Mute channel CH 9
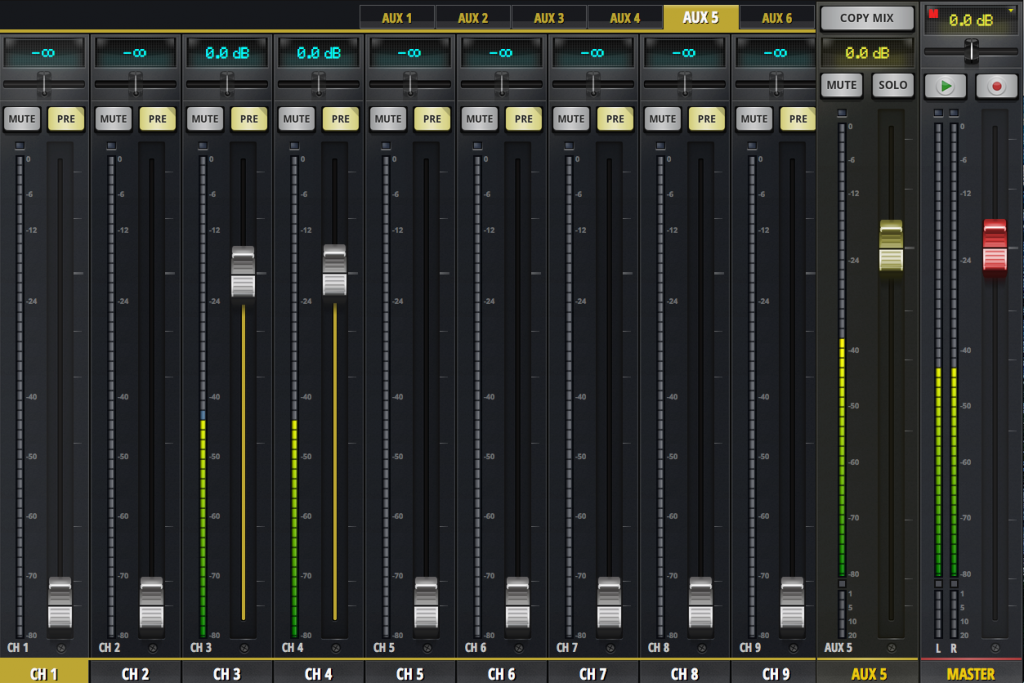The height and width of the screenshot is (683, 1024). pos(753,119)
